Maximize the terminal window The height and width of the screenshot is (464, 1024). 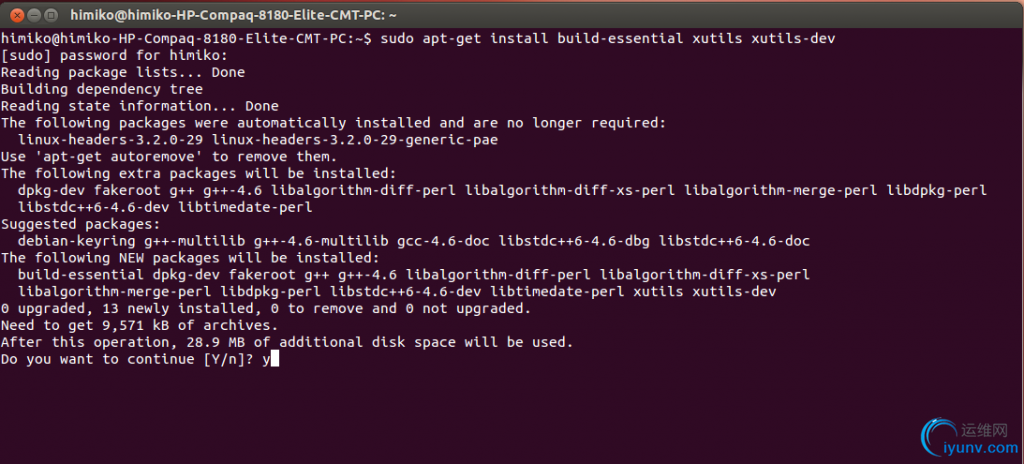[x=50, y=15]
